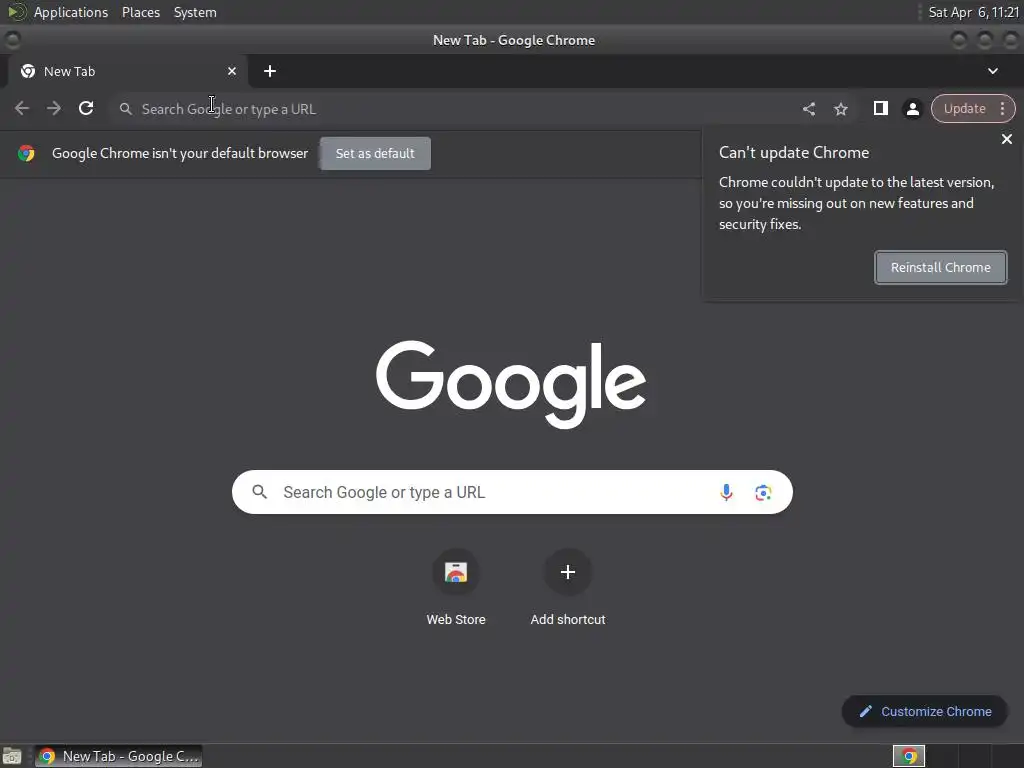Select the New Tab tab
Viewport: 1024px width, 768px height.
pos(128,71)
